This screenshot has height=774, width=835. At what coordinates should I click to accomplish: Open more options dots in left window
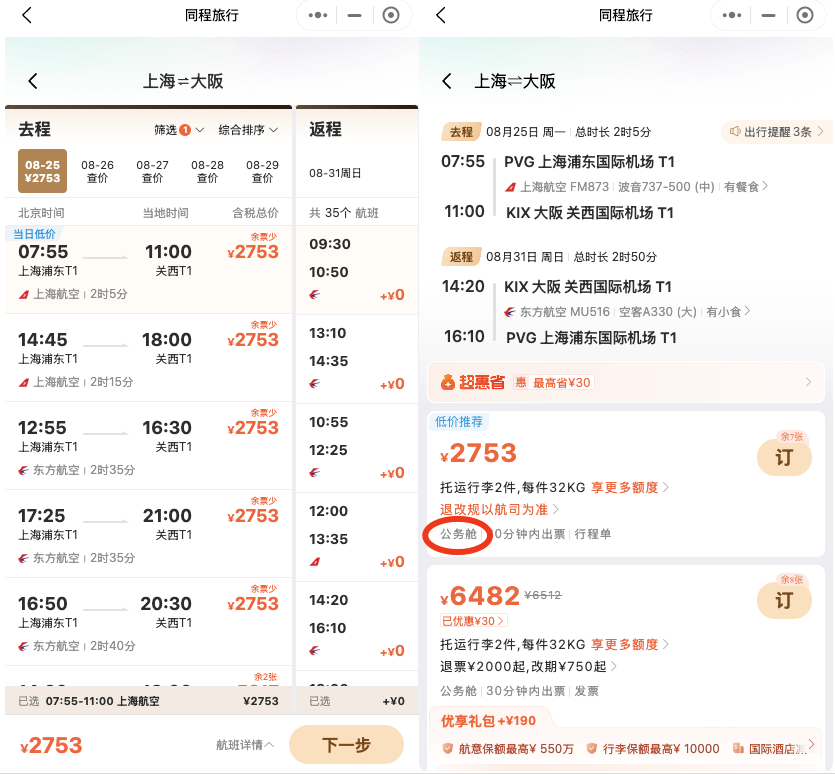pyautogui.click(x=317, y=15)
